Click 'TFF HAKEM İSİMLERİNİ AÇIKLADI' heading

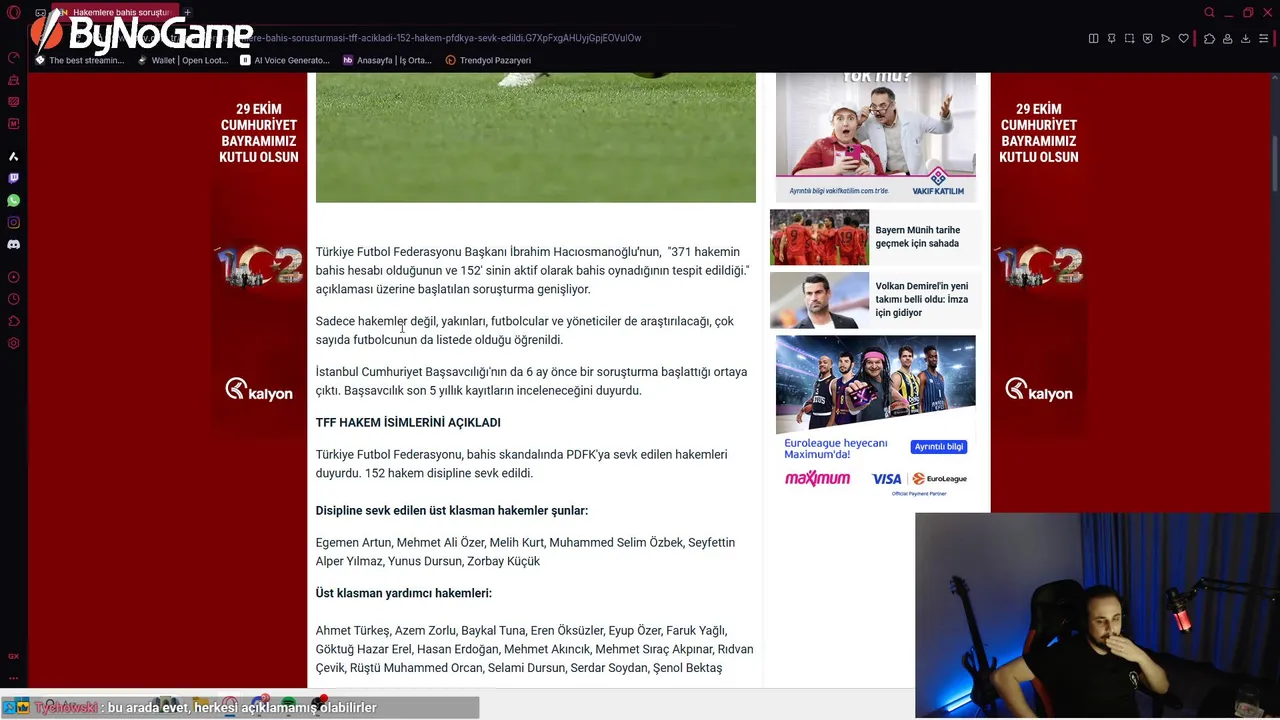tap(408, 423)
